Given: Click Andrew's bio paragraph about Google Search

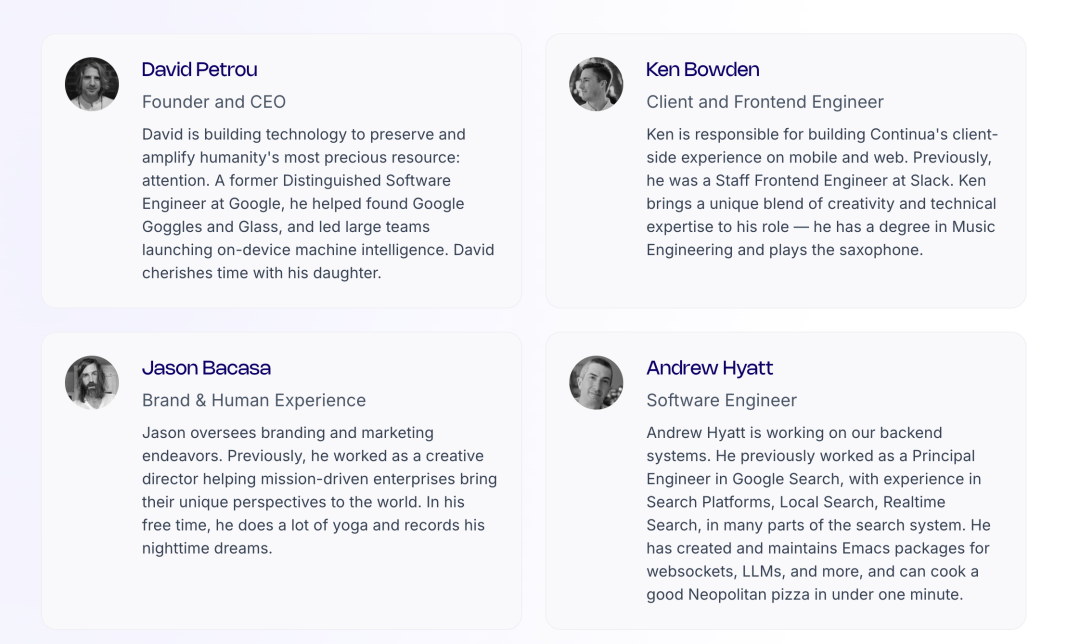Looking at the screenshot, I should [818, 514].
